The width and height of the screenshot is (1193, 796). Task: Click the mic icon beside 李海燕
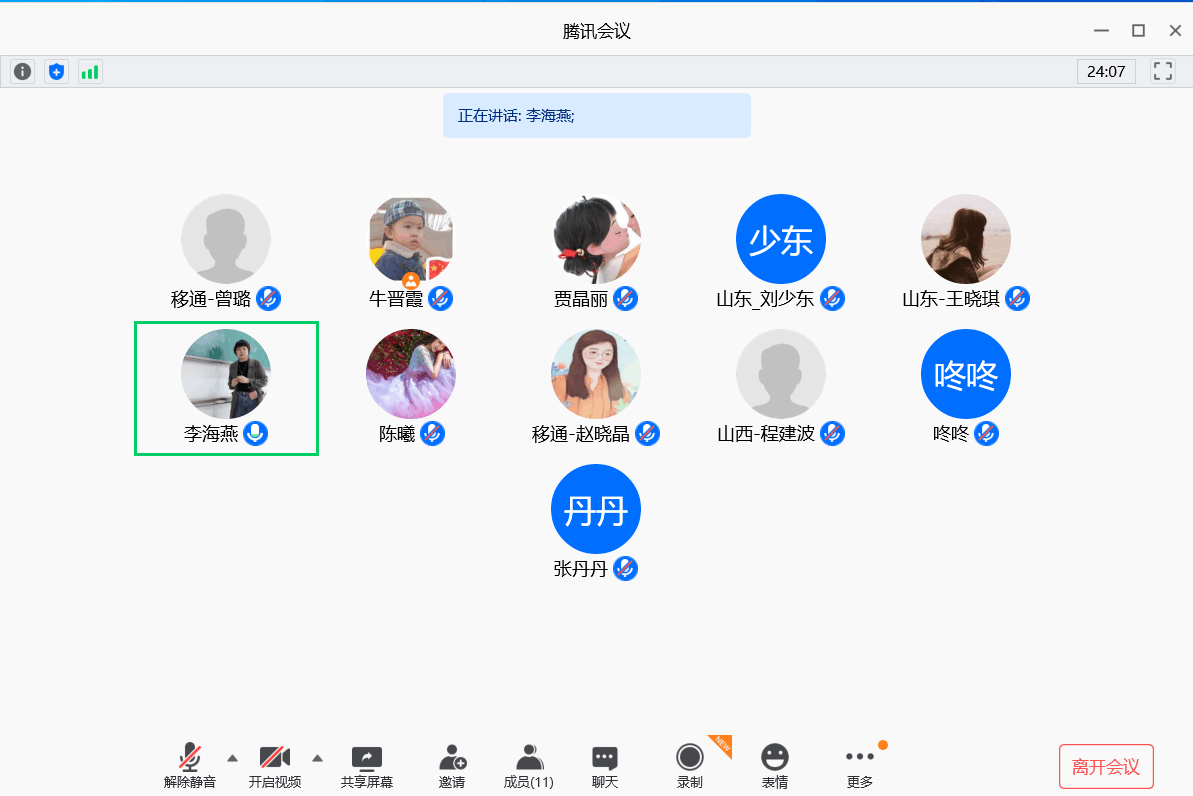click(x=256, y=434)
